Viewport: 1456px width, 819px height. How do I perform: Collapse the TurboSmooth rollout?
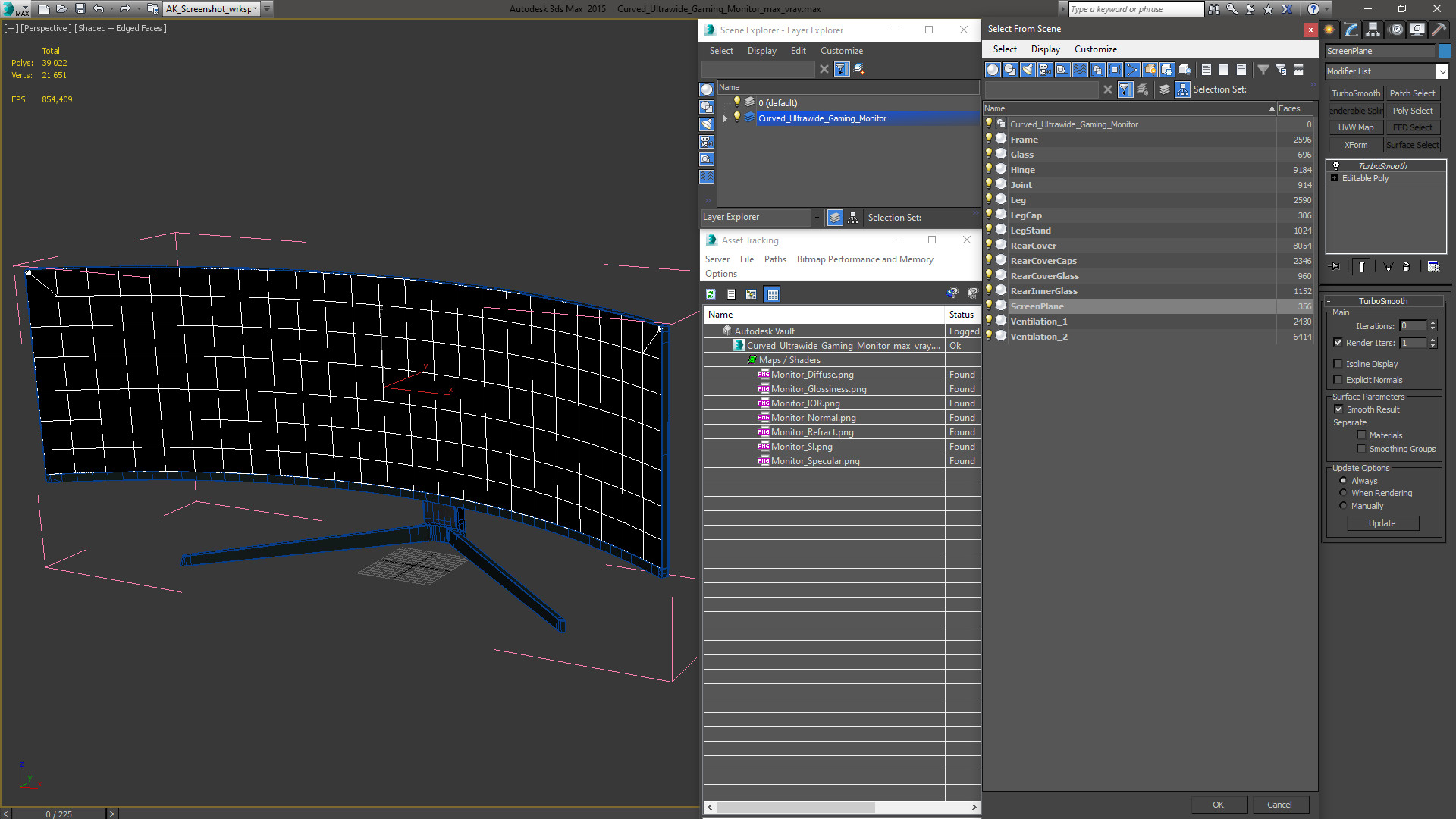pos(1329,301)
